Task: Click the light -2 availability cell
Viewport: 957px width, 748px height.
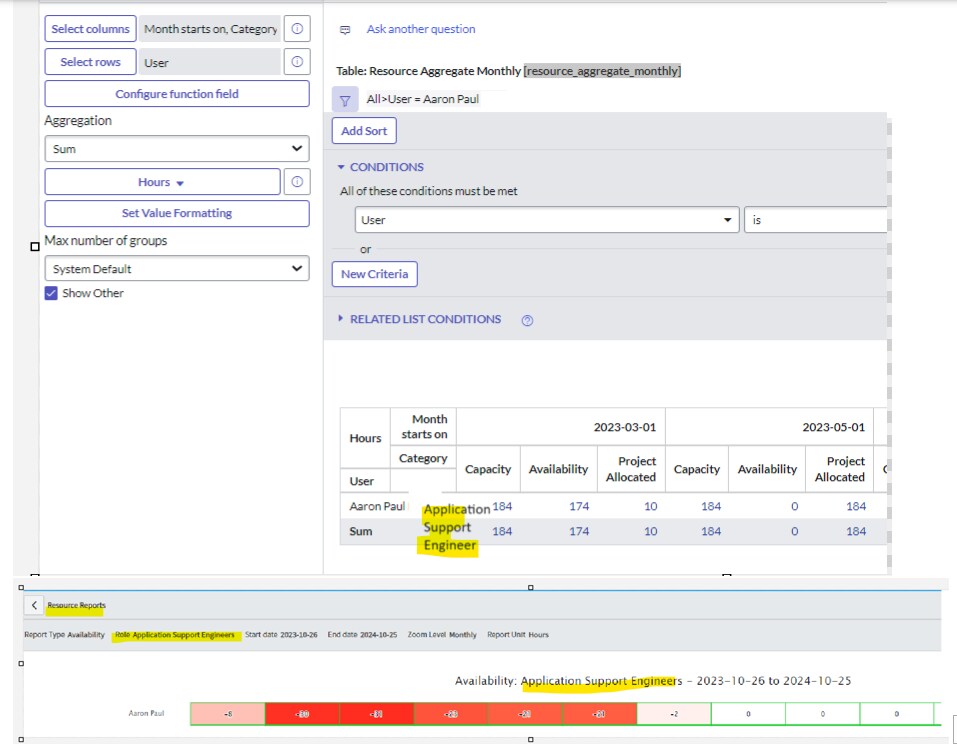Action: point(674,714)
